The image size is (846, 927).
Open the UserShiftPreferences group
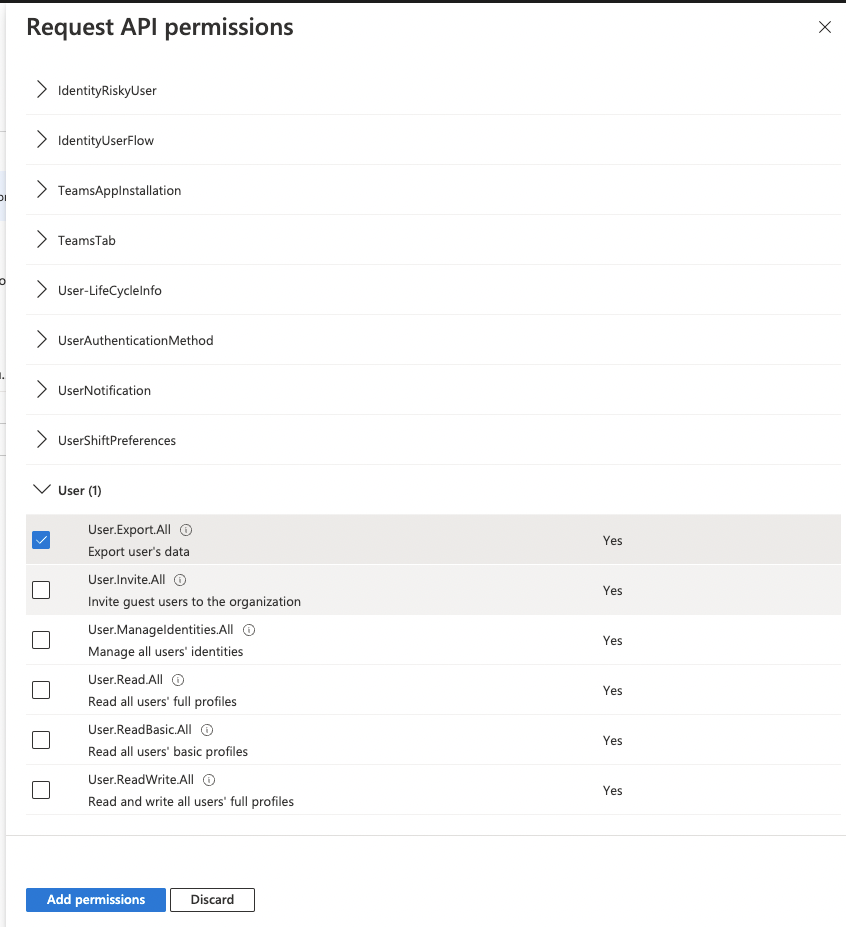(42, 440)
